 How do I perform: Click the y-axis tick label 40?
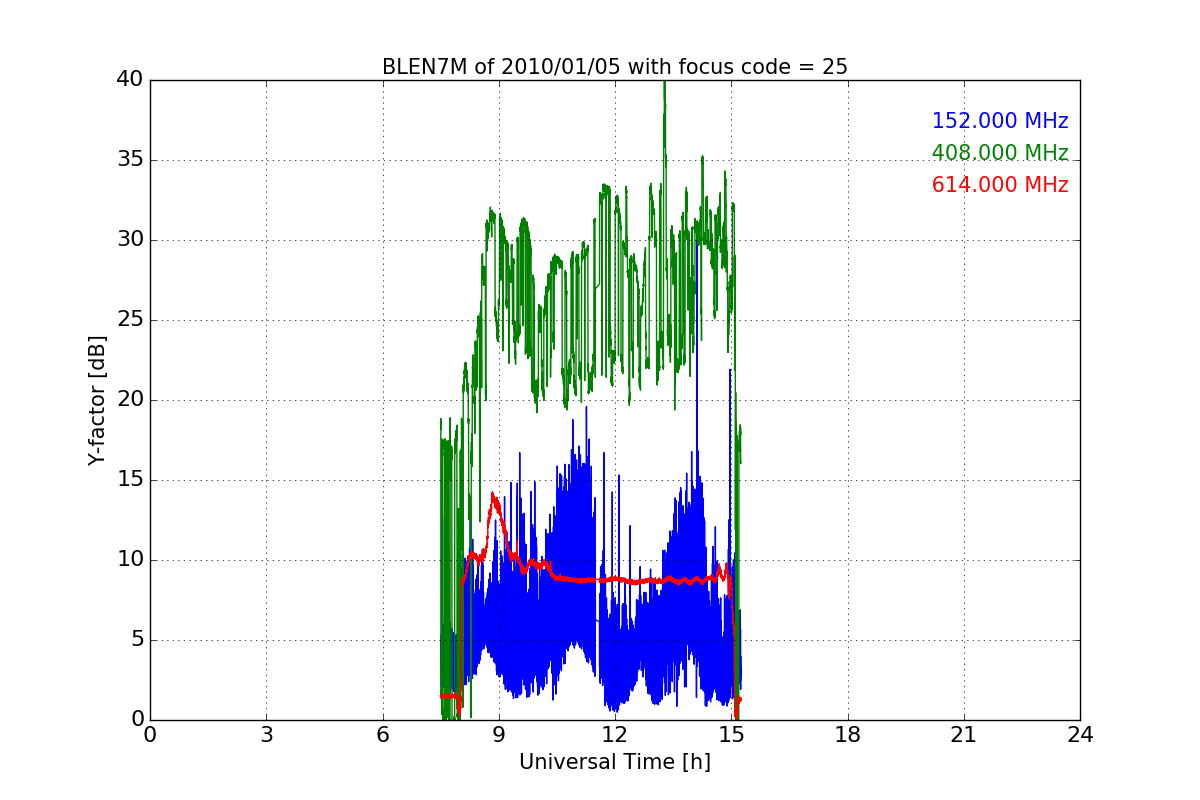(x=129, y=80)
